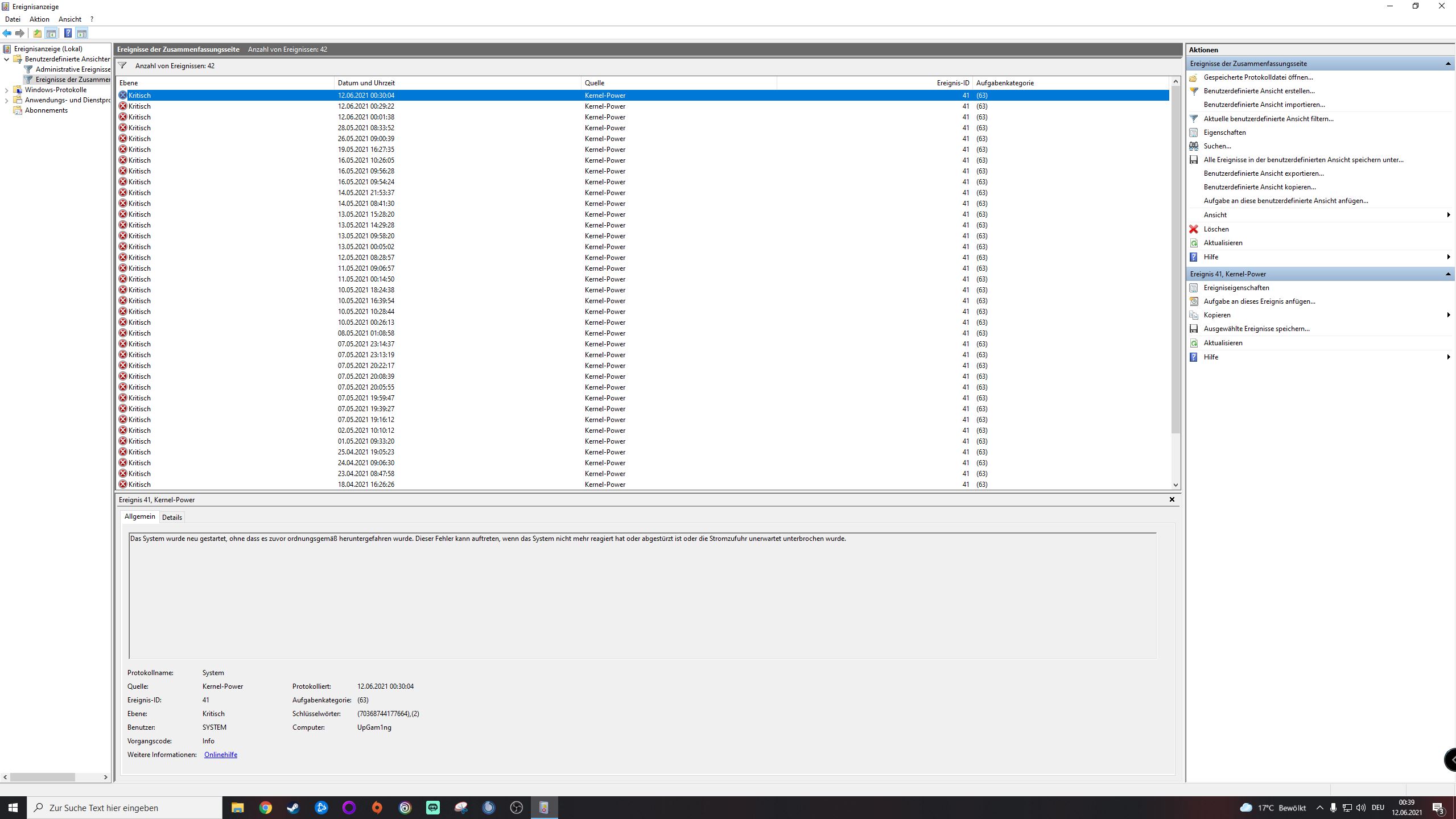Click the blue help question mark toolbar icon
The image size is (1456, 819).
pyautogui.click(x=68, y=33)
